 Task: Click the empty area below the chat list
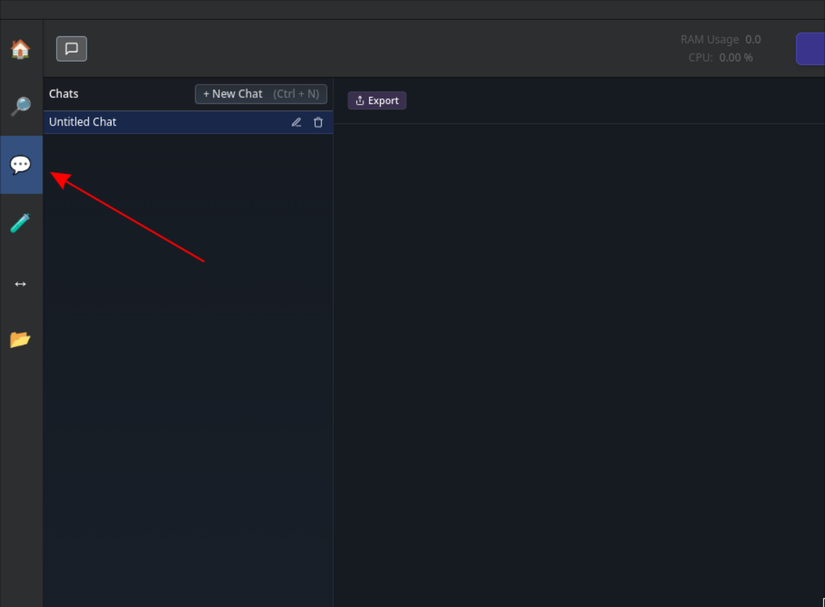[x=188, y=368]
